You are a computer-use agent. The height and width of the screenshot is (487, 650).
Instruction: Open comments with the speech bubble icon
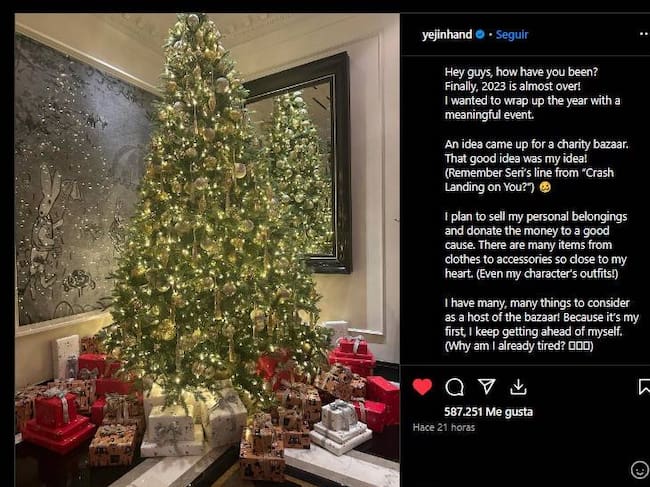455,387
